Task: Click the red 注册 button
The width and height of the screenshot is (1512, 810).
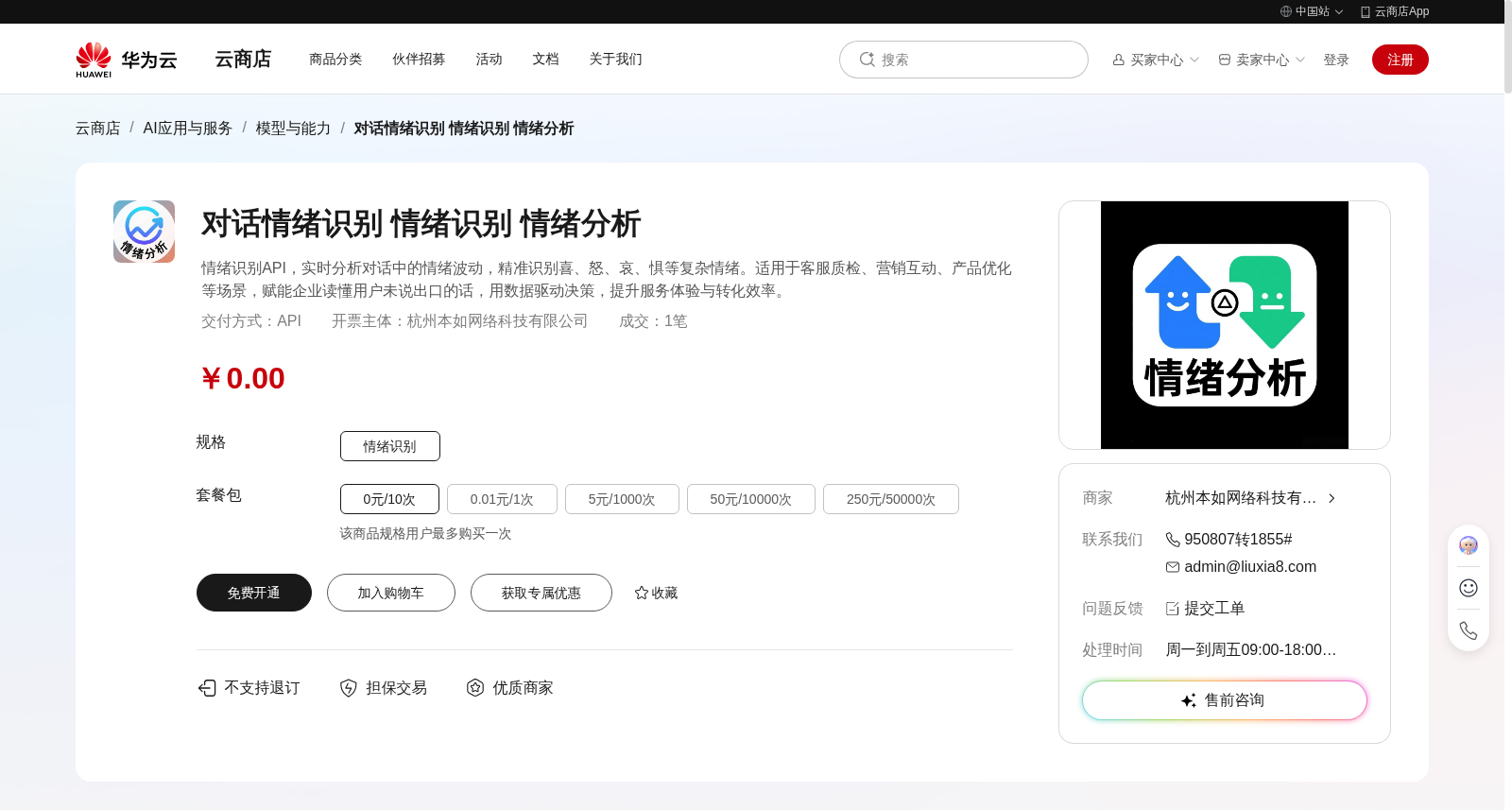Action: [x=1400, y=60]
